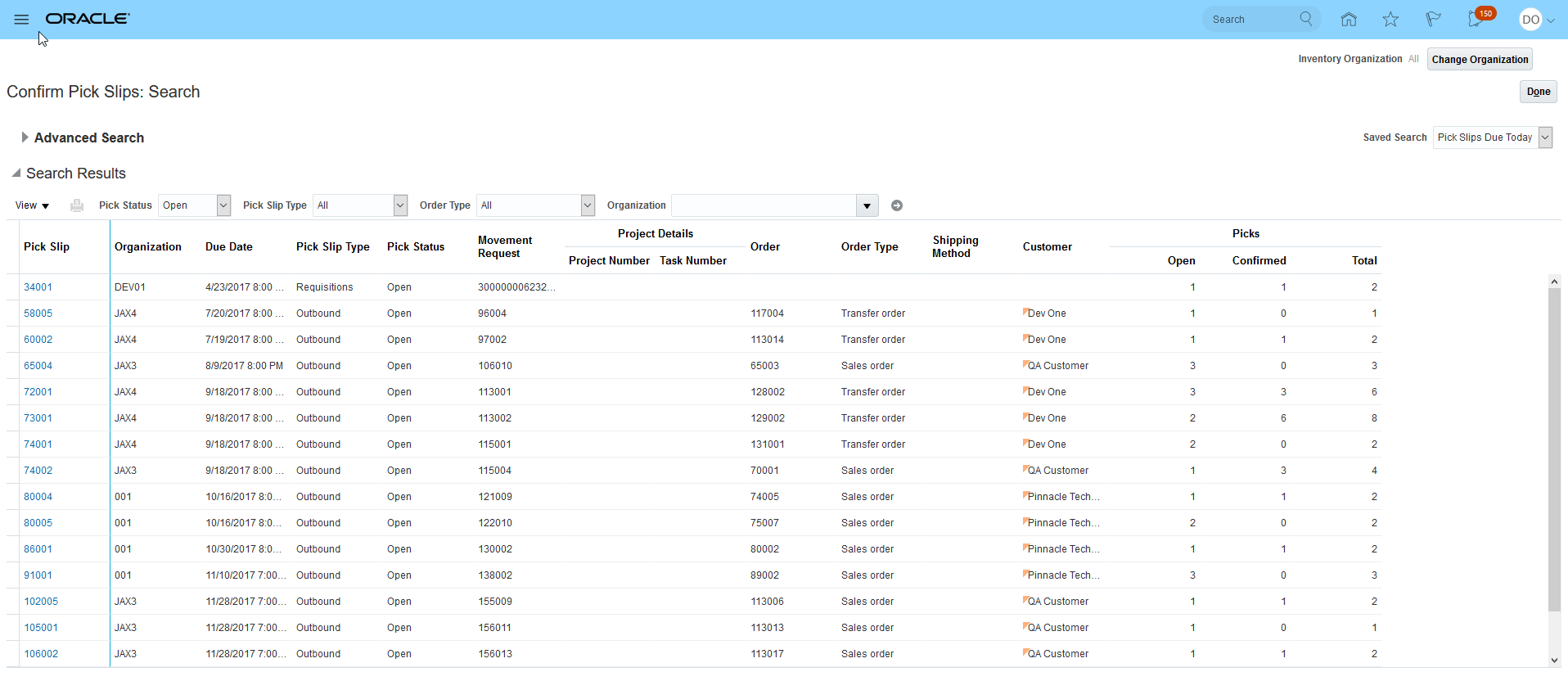Open the Favorites star icon
The height and width of the screenshot is (681, 1568).
click(x=1390, y=20)
